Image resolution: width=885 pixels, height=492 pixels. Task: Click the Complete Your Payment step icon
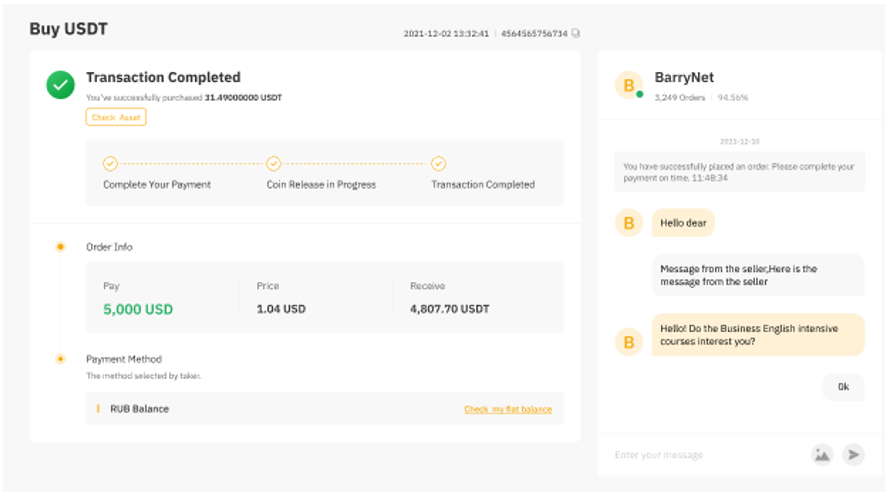pos(110,163)
